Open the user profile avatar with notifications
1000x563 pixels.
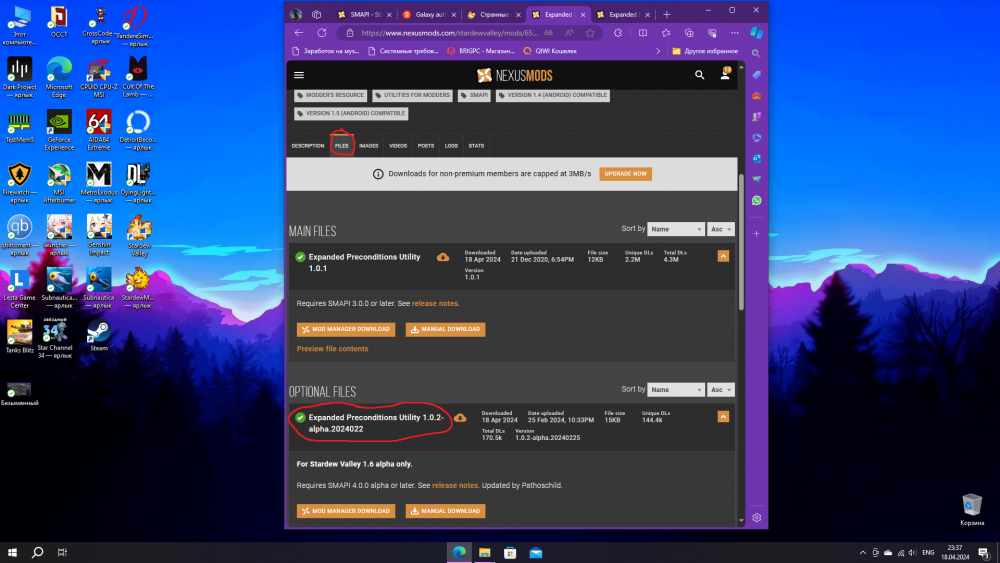coord(725,74)
